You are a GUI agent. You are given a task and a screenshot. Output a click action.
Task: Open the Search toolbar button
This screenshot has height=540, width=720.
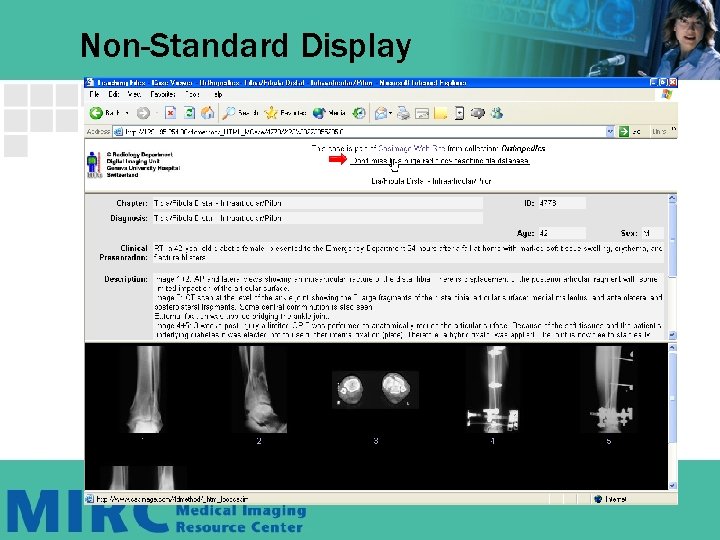(240, 113)
